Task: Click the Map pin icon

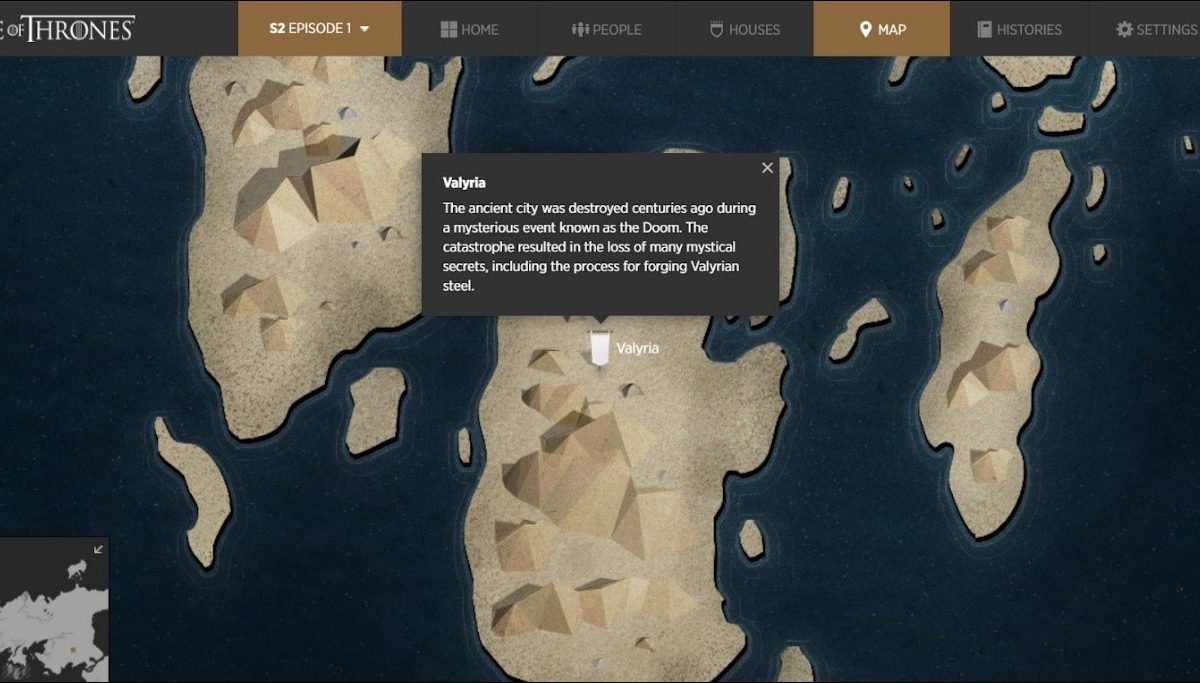Action: pos(866,29)
